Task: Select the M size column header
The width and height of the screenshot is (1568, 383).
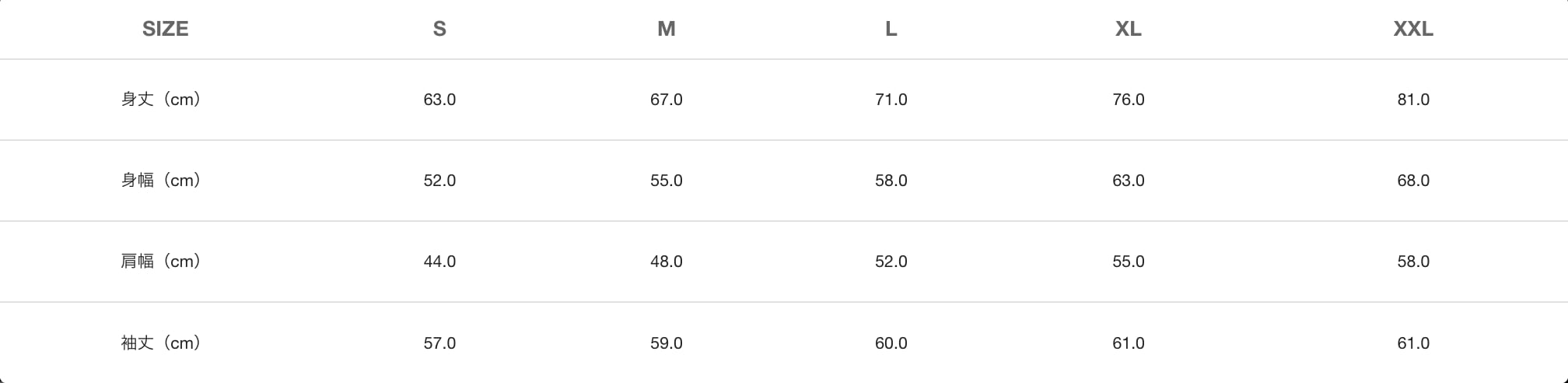Action: tap(666, 29)
